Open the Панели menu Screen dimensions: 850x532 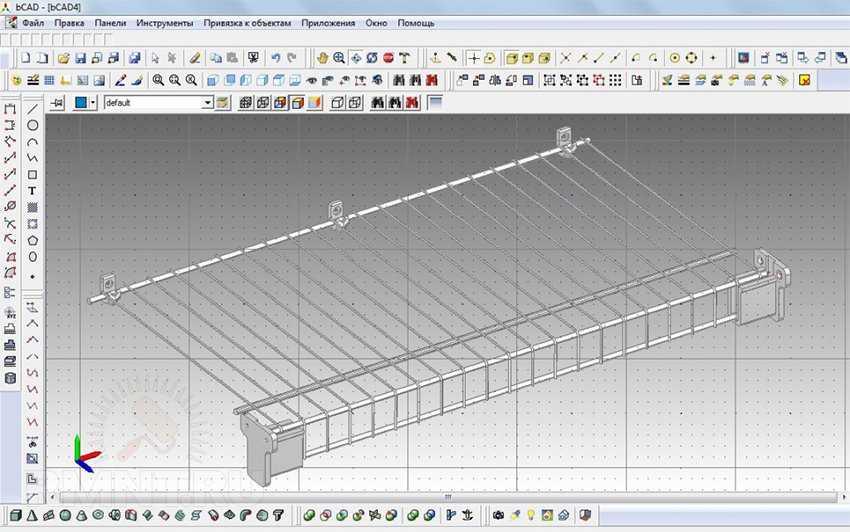click(x=111, y=22)
